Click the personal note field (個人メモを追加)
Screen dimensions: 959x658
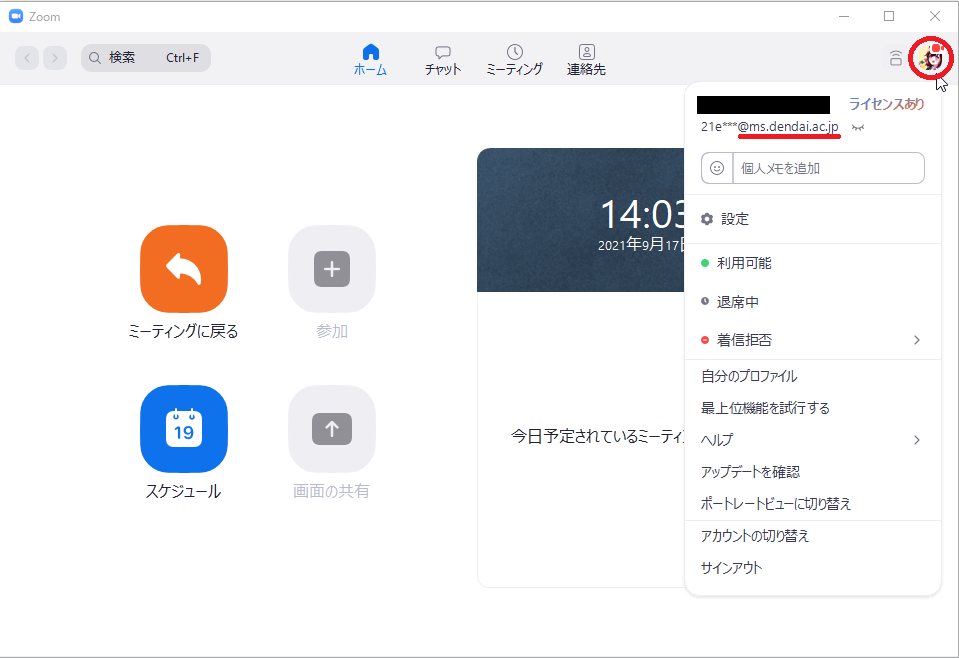[x=828, y=168]
